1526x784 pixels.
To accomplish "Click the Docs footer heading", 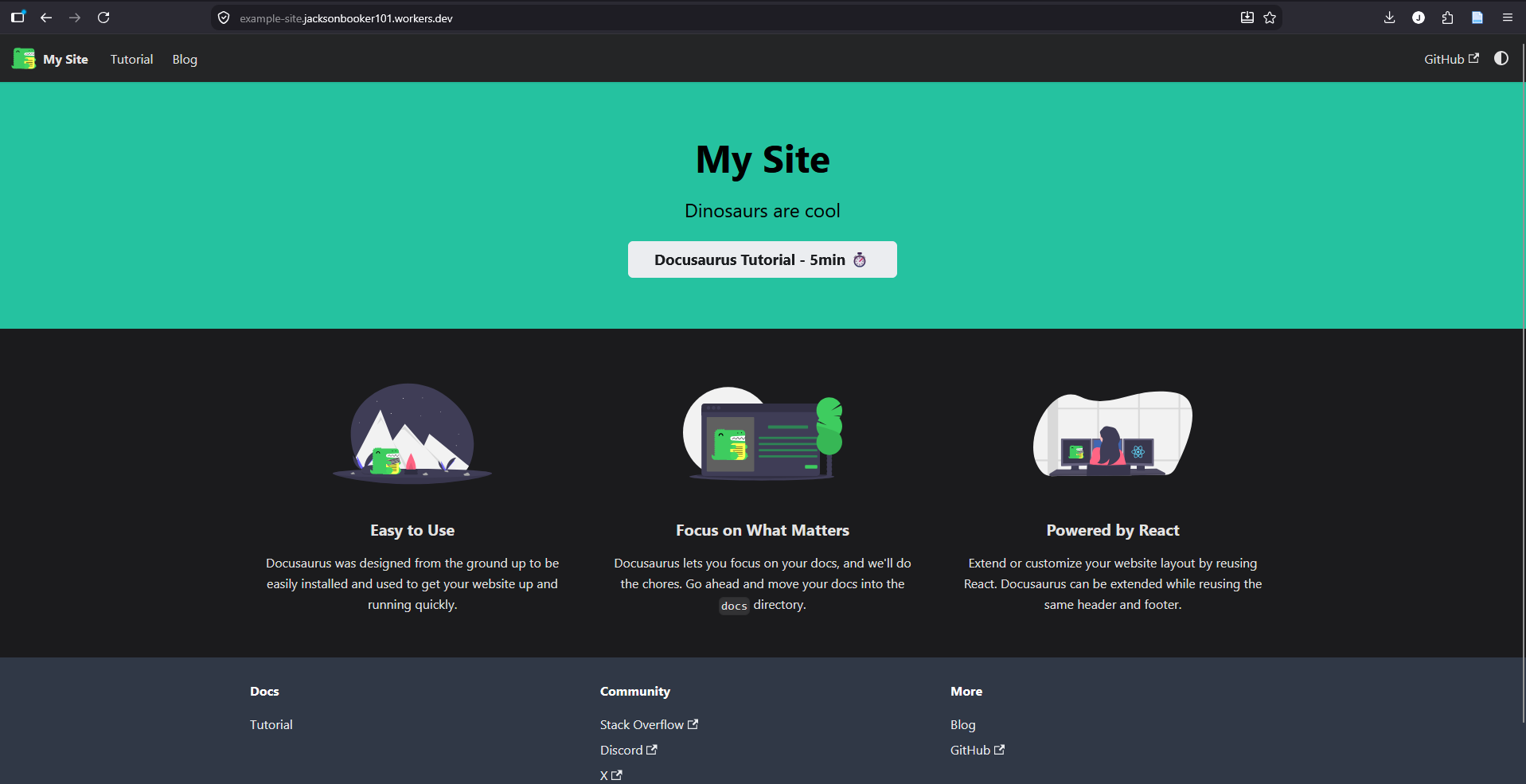I will point(264,691).
